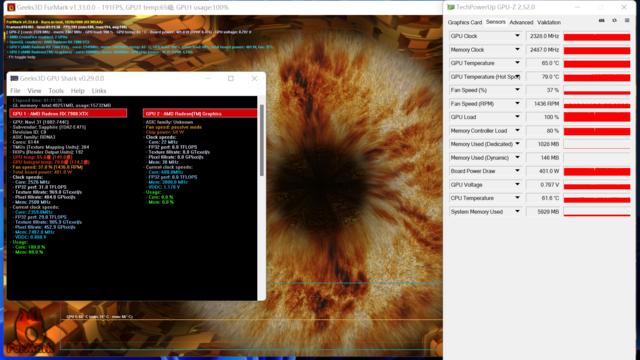Expand the CPU Temperature sensor dropdown
Image resolution: width=640 pixels, height=360 pixels.
point(517,198)
